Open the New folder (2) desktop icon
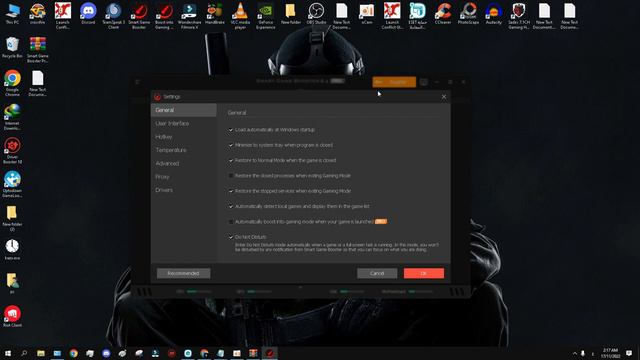 pos(12,218)
